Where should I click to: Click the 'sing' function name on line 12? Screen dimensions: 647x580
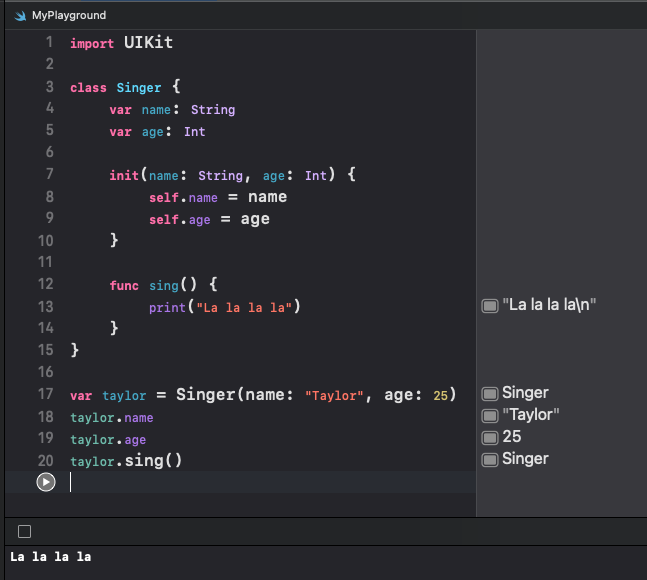coord(163,285)
